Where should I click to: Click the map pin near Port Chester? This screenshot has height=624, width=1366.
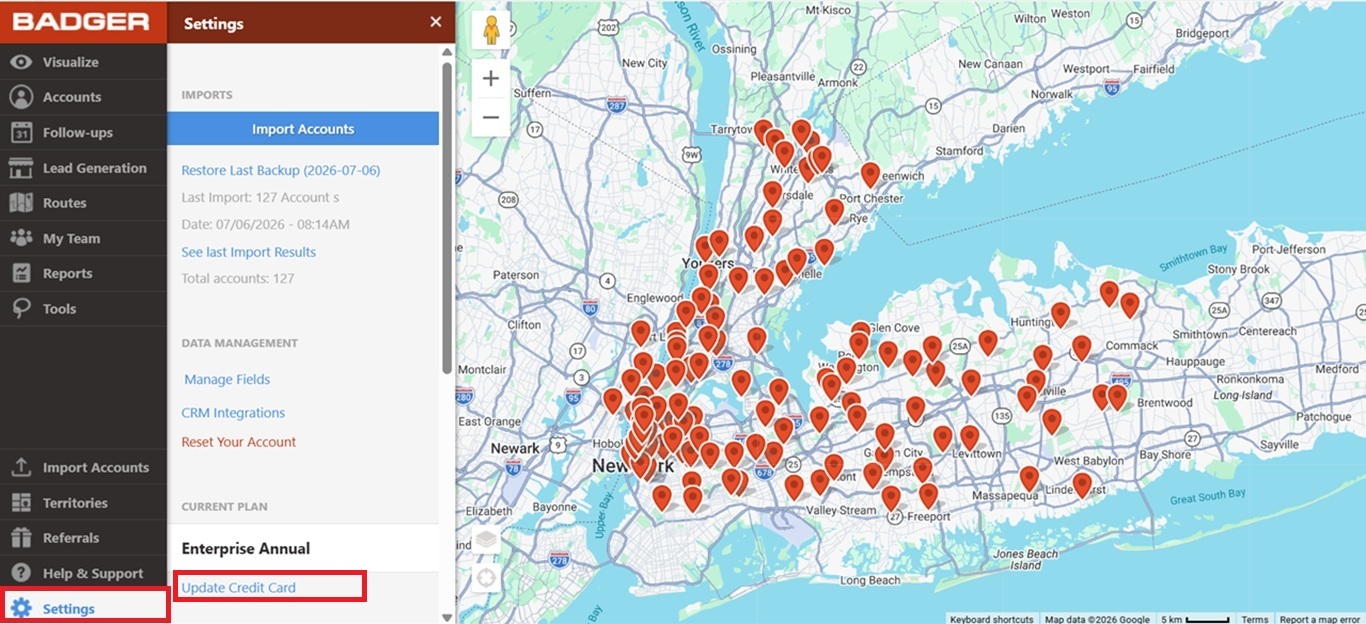coord(870,176)
